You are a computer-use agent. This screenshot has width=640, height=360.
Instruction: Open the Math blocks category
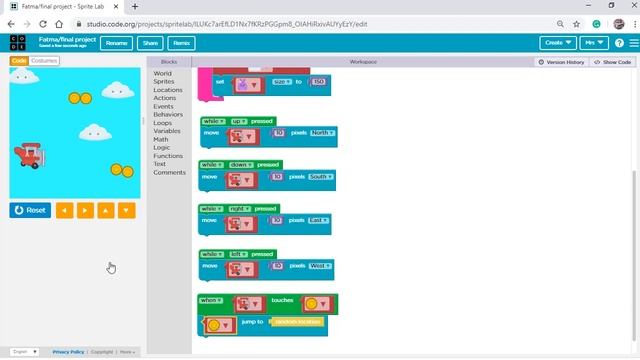160,139
